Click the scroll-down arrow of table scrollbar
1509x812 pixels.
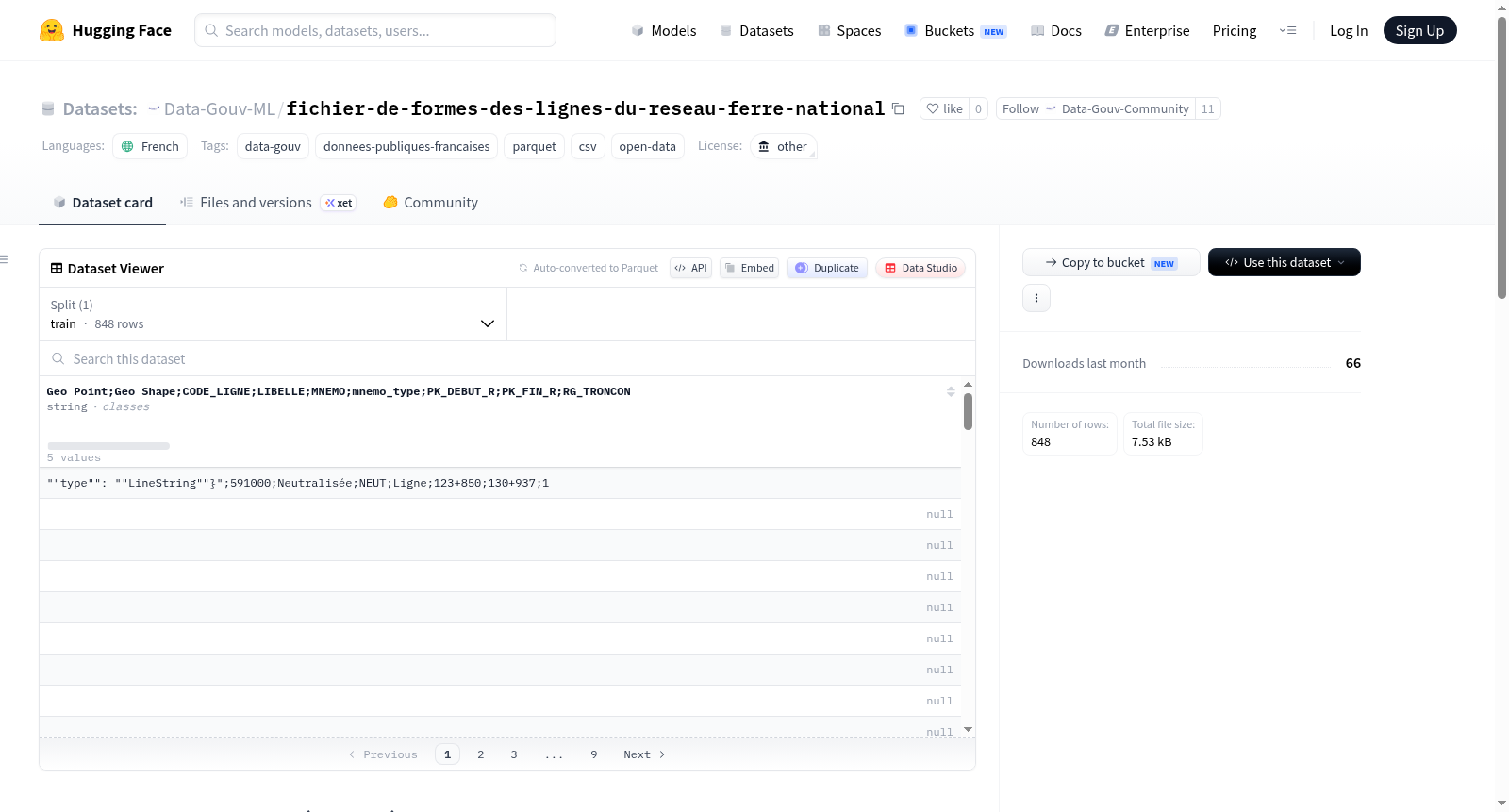(968, 729)
